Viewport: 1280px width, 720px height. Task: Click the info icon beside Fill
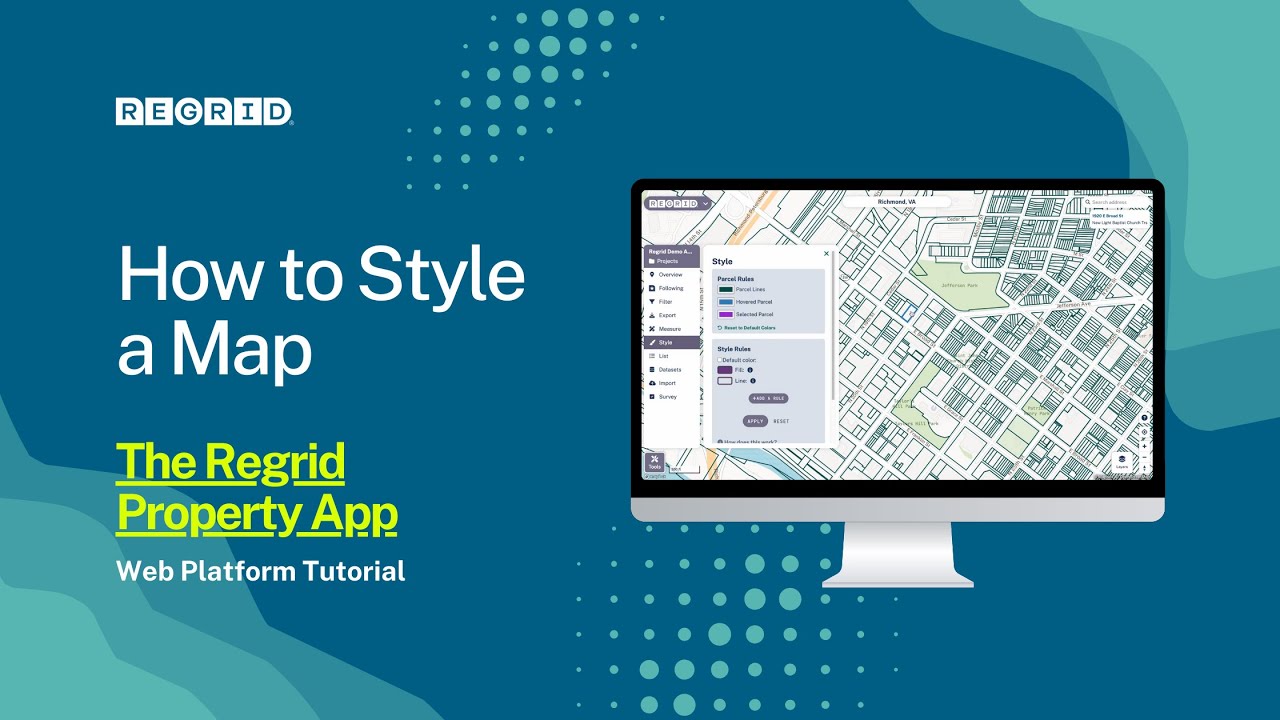pyautogui.click(x=750, y=370)
